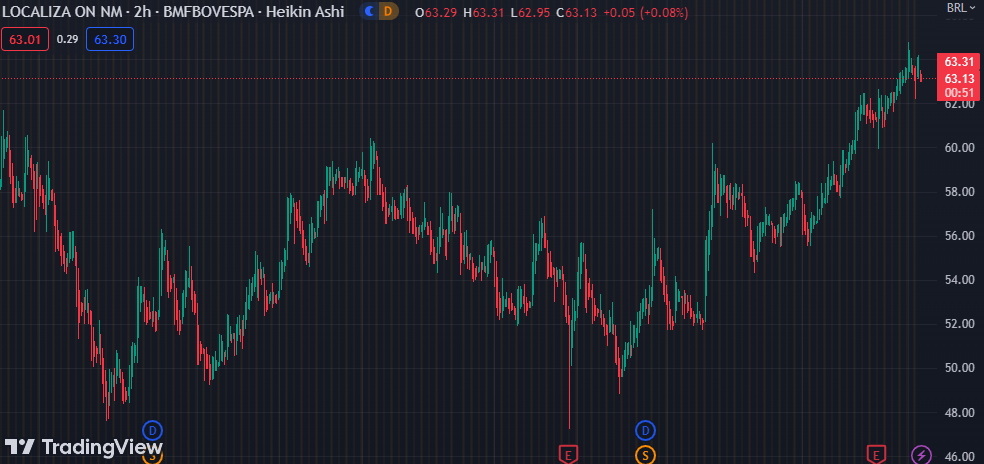The height and width of the screenshot is (464, 984).
Task: Click the moon session icon in the title pill
Action: pyautogui.click(x=370, y=11)
